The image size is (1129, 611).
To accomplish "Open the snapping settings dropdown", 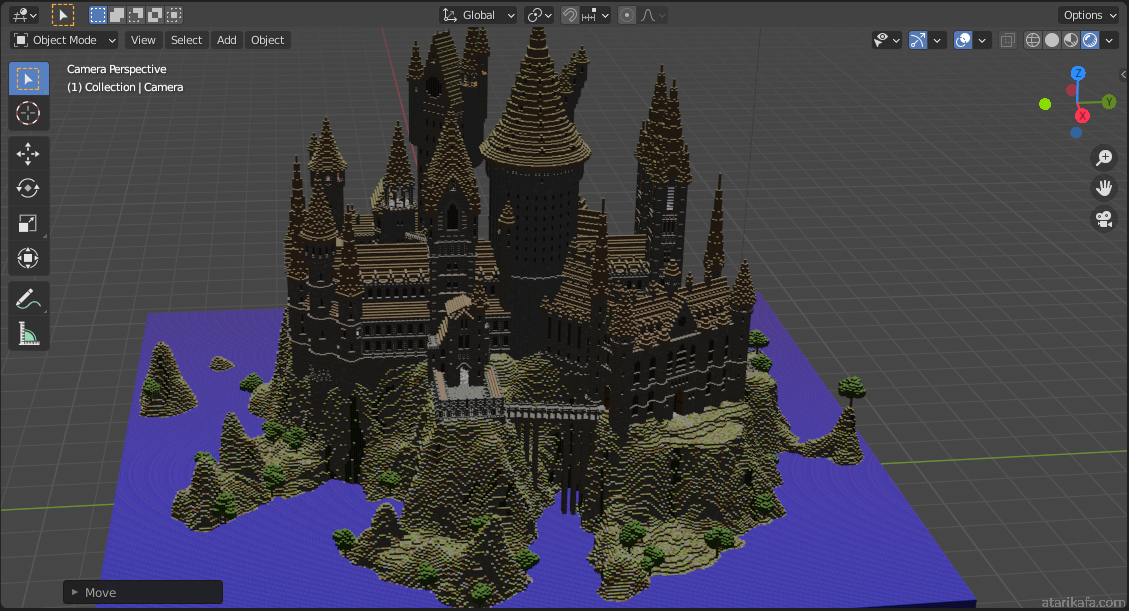I will [x=595, y=15].
